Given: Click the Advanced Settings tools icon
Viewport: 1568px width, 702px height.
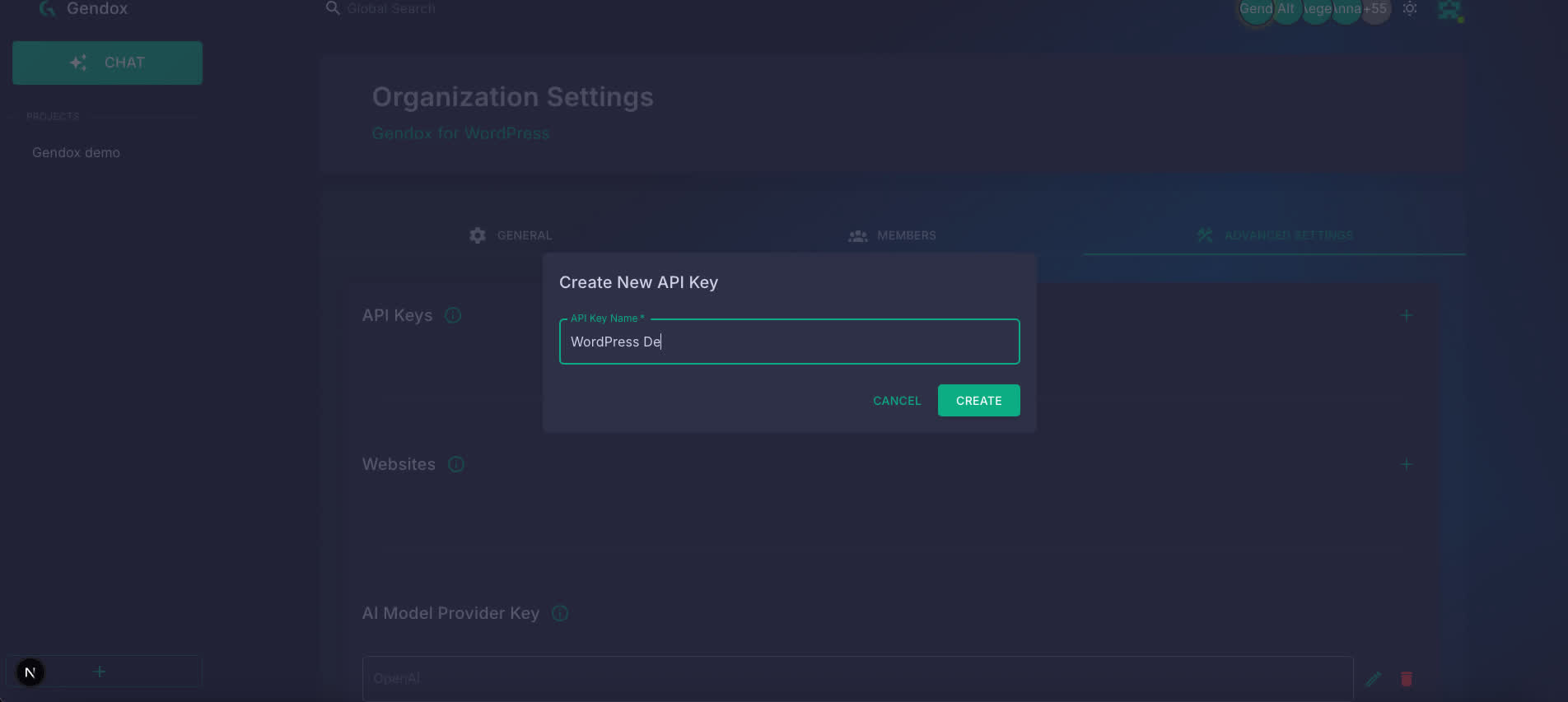Looking at the screenshot, I should (x=1205, y=235).
